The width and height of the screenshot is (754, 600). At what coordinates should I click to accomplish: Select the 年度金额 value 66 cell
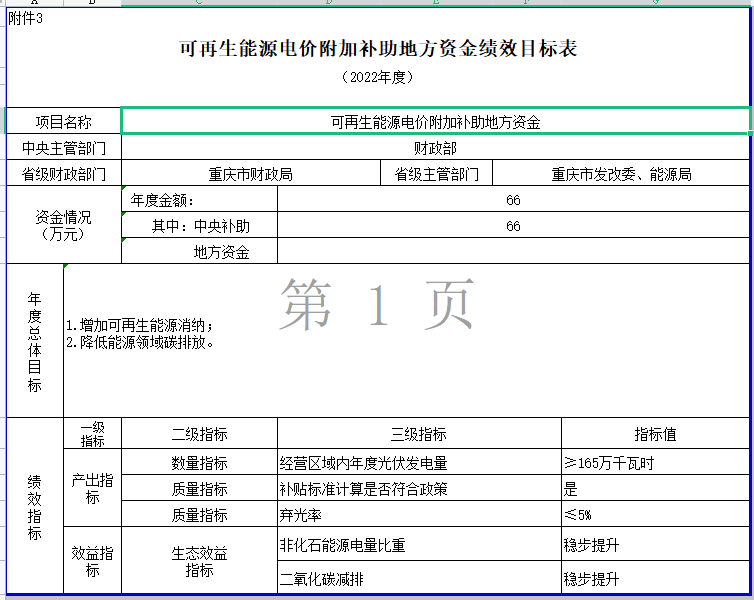click(513, 200)
